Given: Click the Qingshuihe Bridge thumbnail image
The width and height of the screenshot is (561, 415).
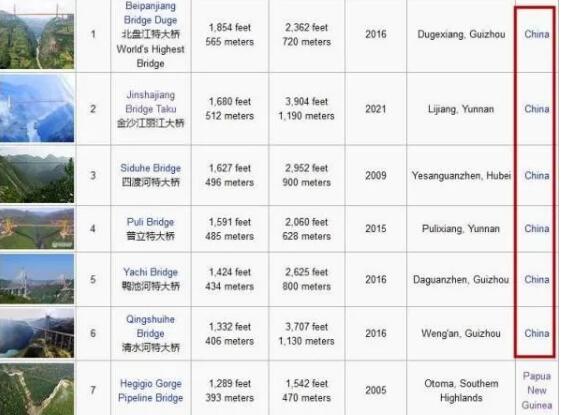Looking at the screenshot, I should 37,333.
